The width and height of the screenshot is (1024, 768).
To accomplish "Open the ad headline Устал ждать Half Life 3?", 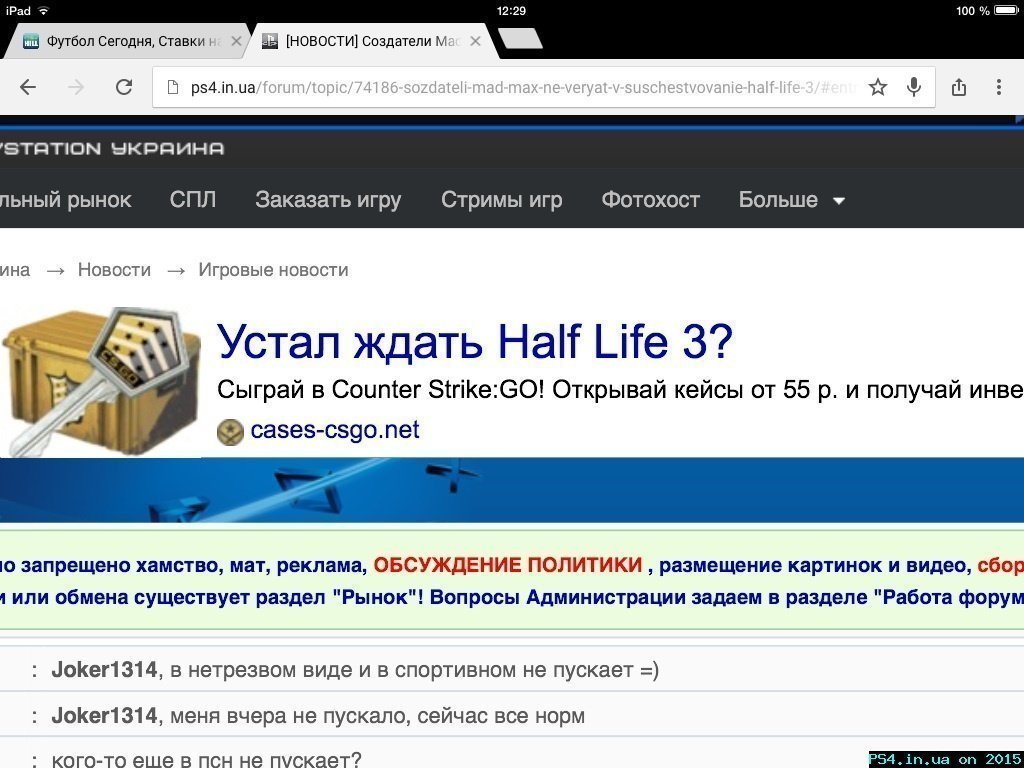I will 475,342.
